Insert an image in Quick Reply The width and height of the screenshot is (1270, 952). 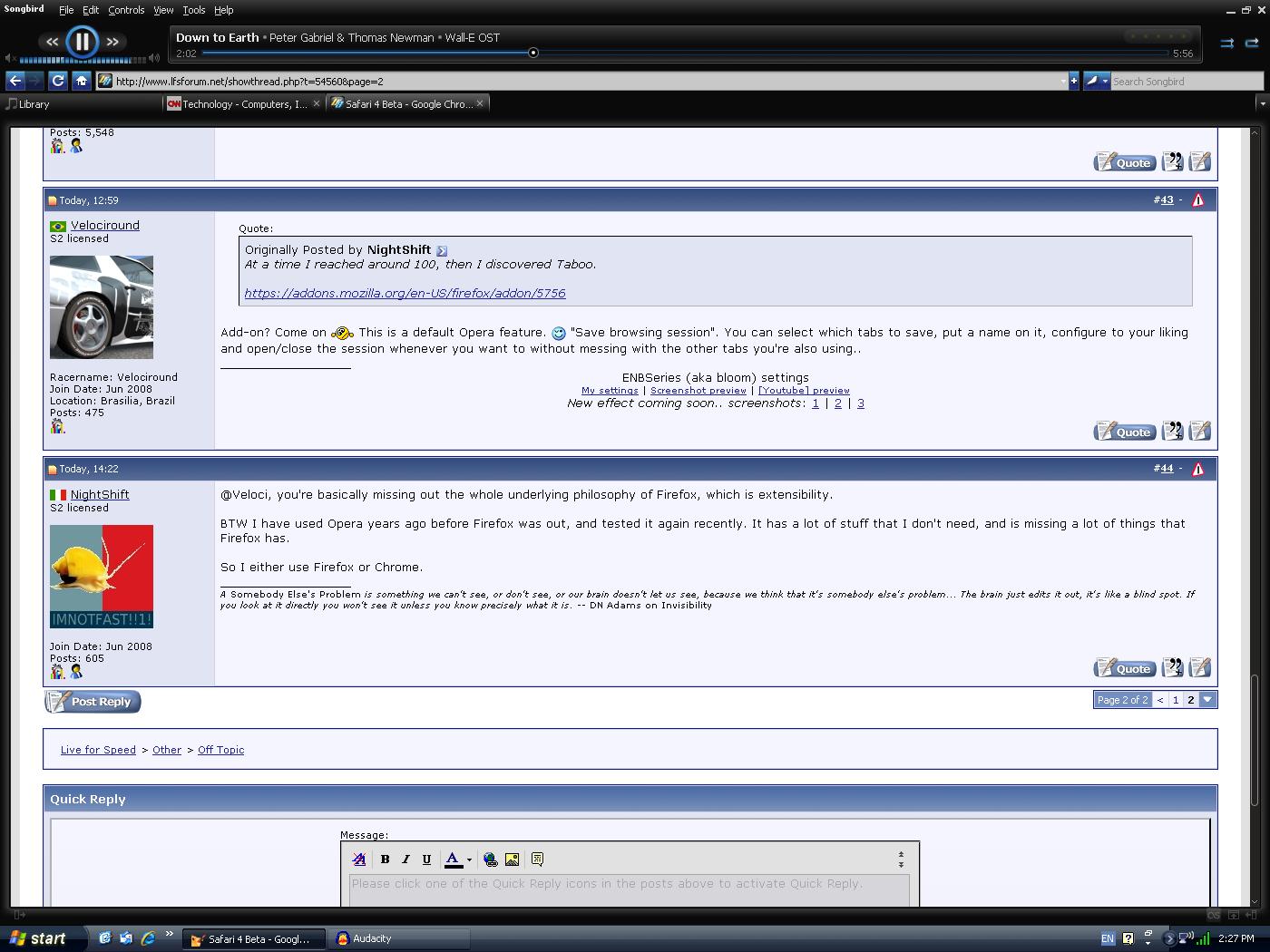click(x=512, y=860)
